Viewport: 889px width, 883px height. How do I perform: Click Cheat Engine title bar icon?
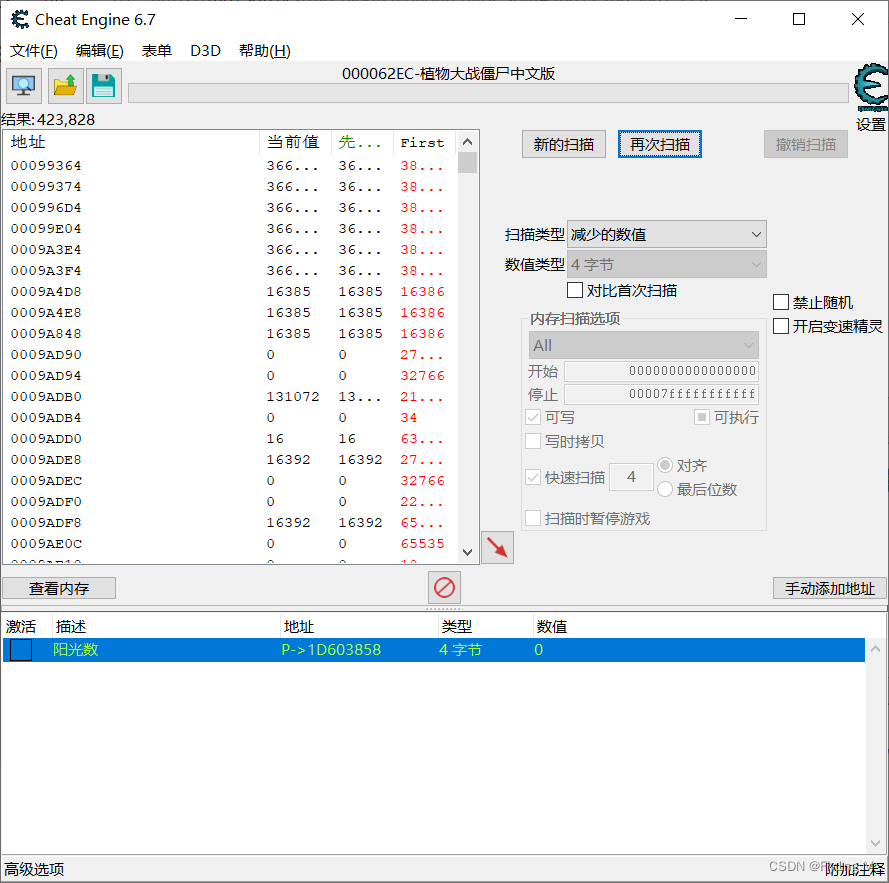coord(20,19)
